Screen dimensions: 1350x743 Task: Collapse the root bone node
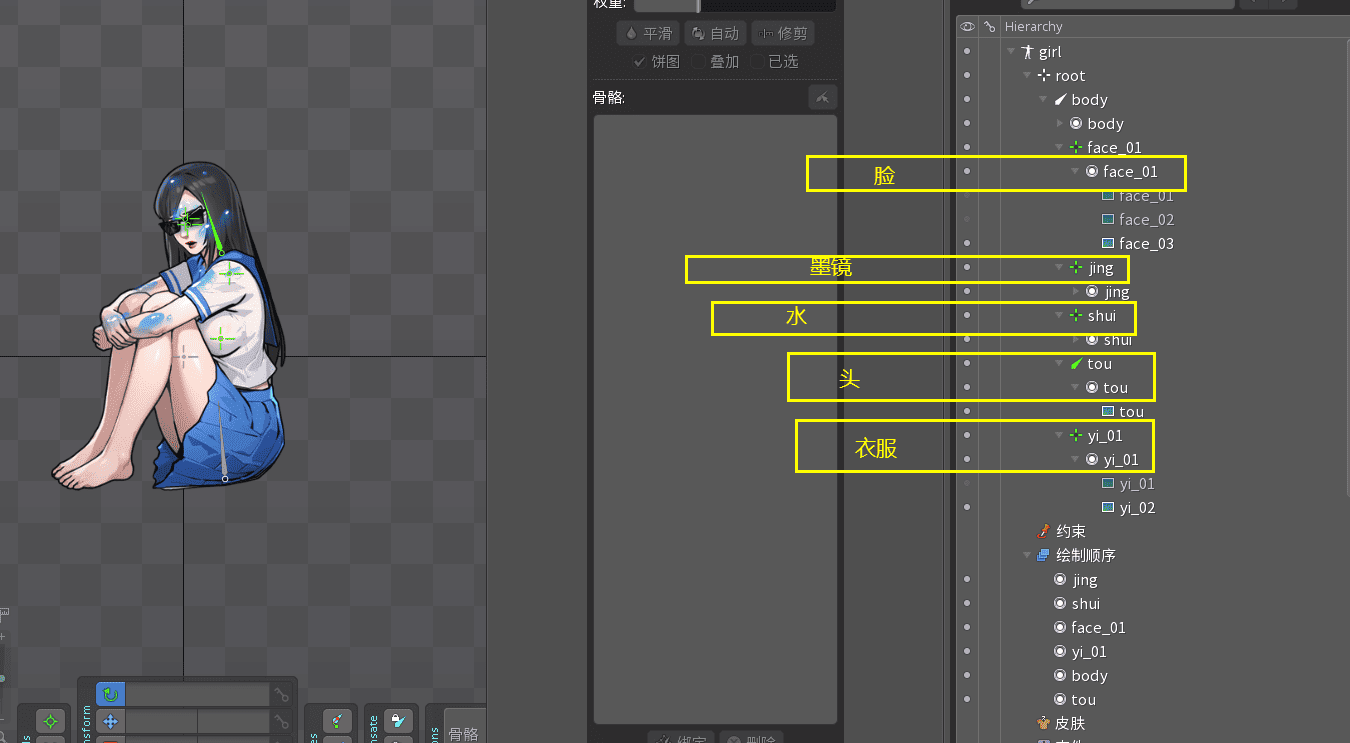click(1027, 76)
